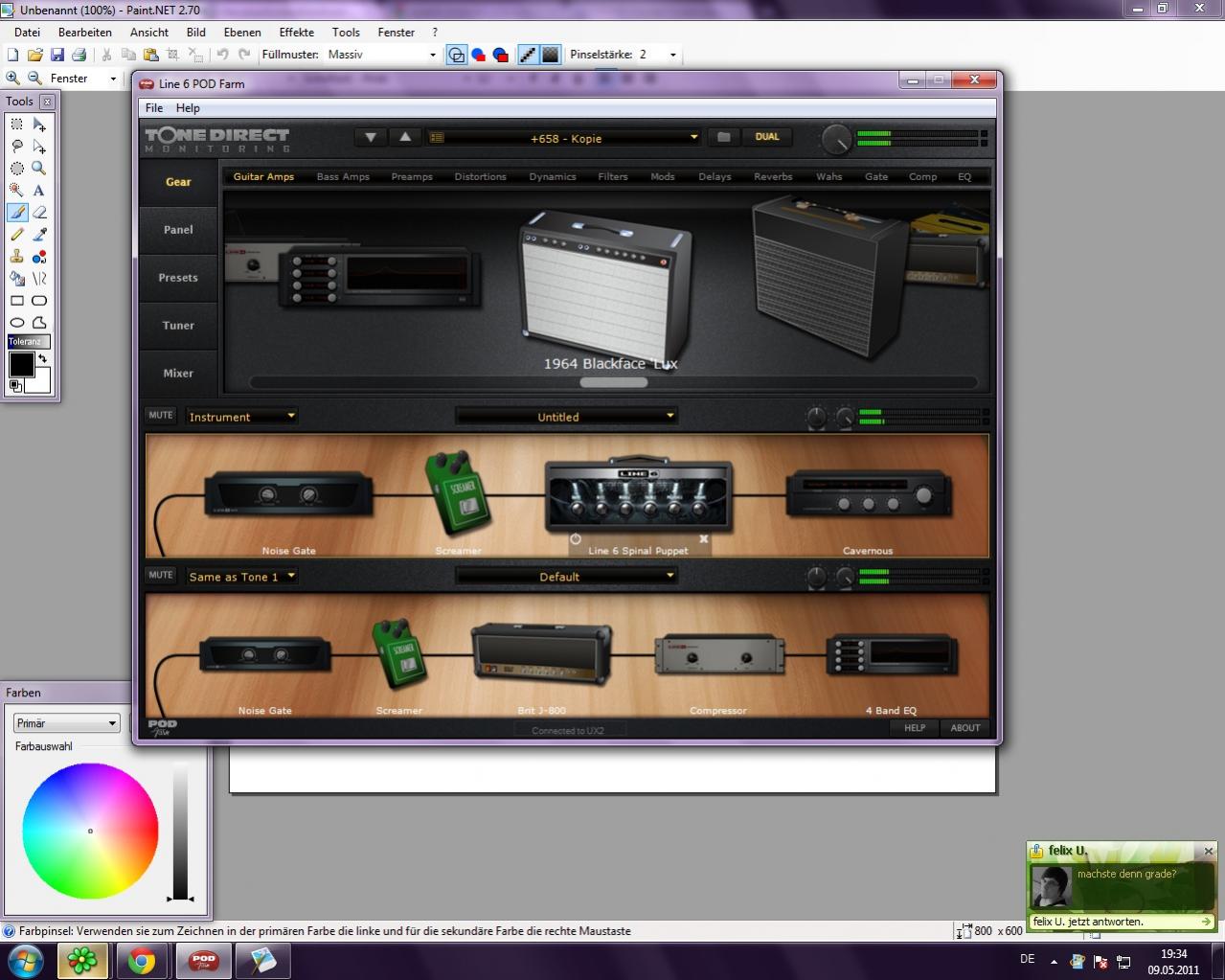Select the Ellipse Select tool
The image size is (1225, 980).
16,169
